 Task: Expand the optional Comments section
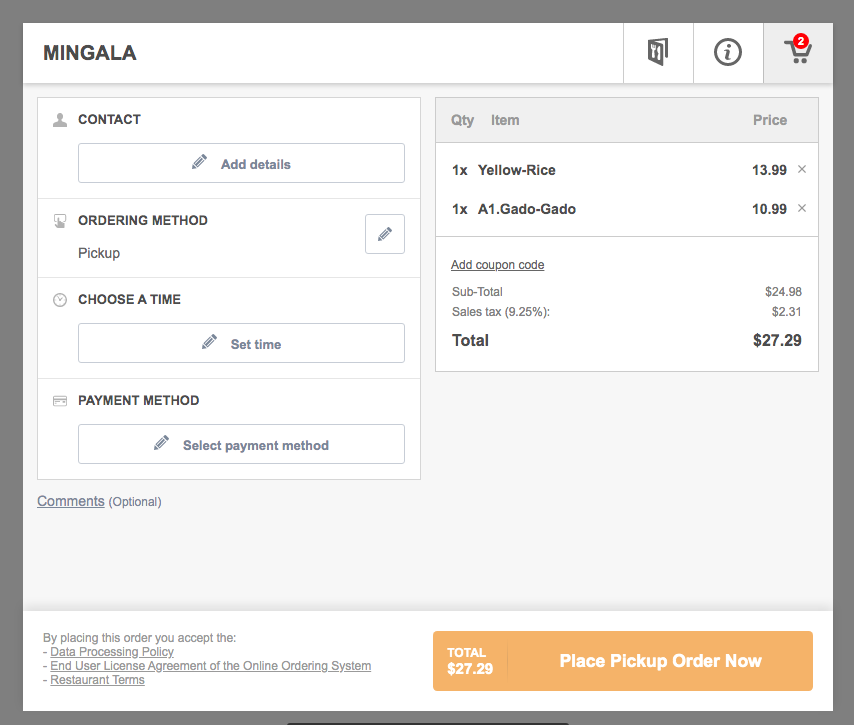point(71,501)
